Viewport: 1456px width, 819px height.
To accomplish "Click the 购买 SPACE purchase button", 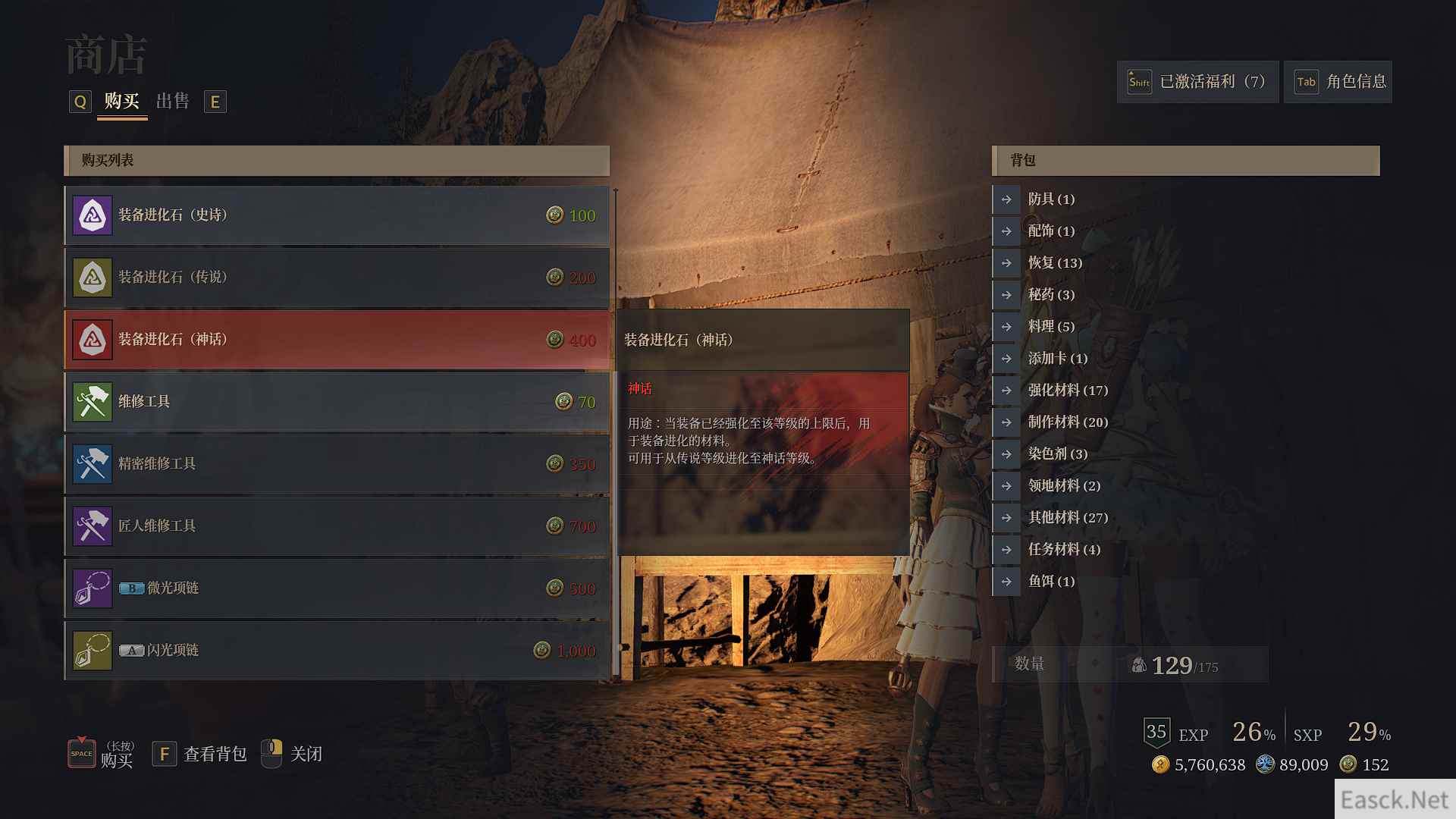I will click(101, 753).
